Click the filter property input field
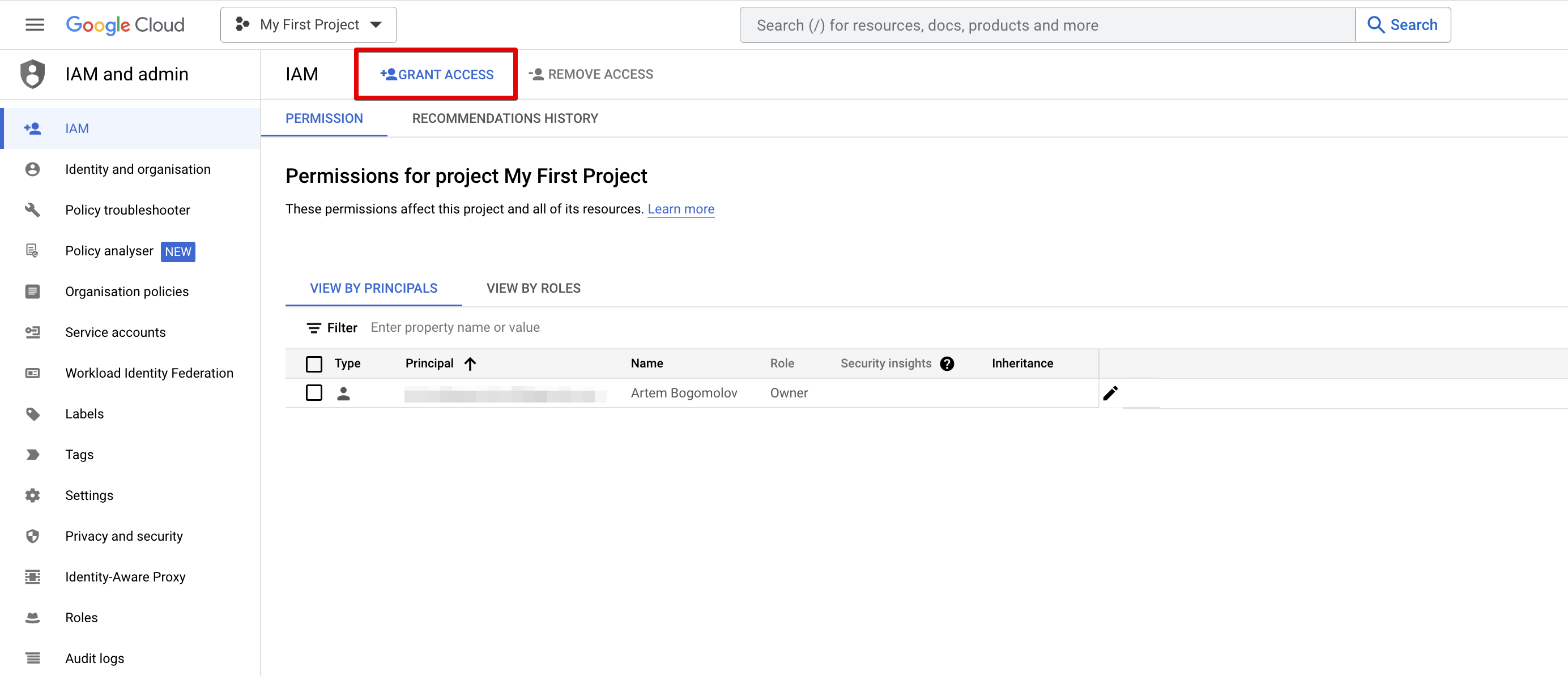1568x676 pixels. (x=455, y=328)
